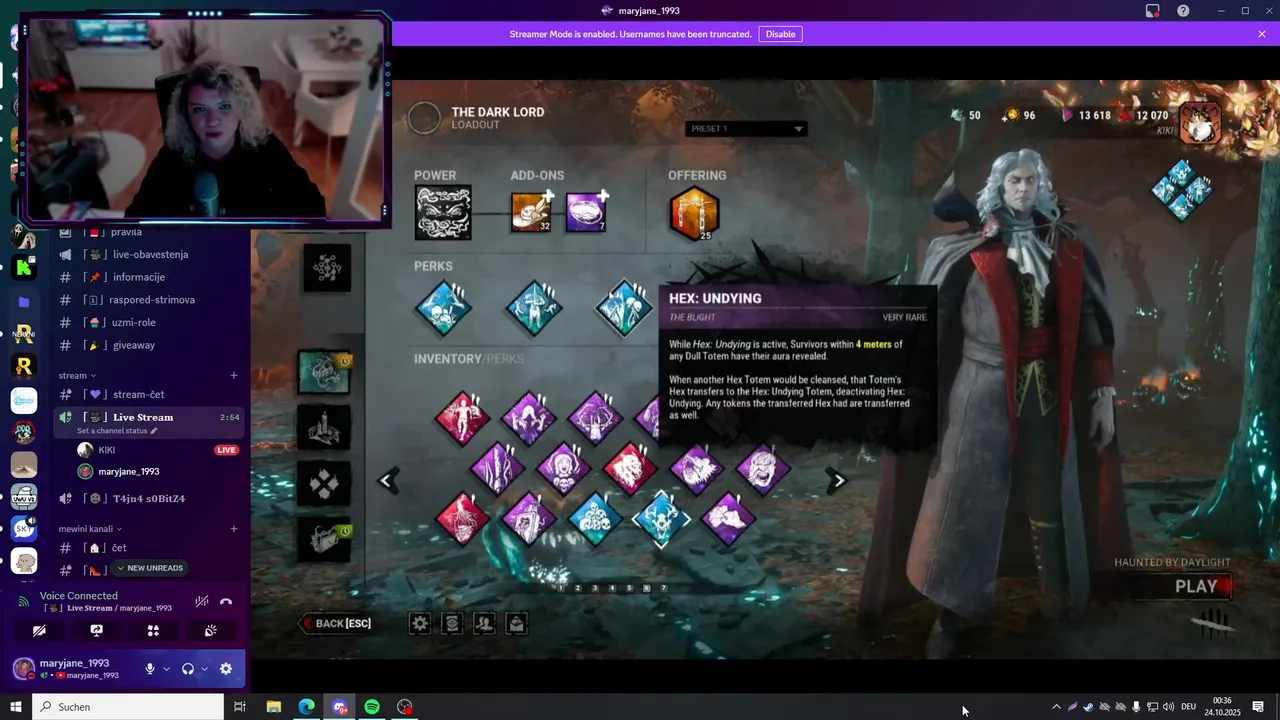Open Discord user settings gear
The width and height of the screenshot is (1280, 720).
click(x=226, y=669)
